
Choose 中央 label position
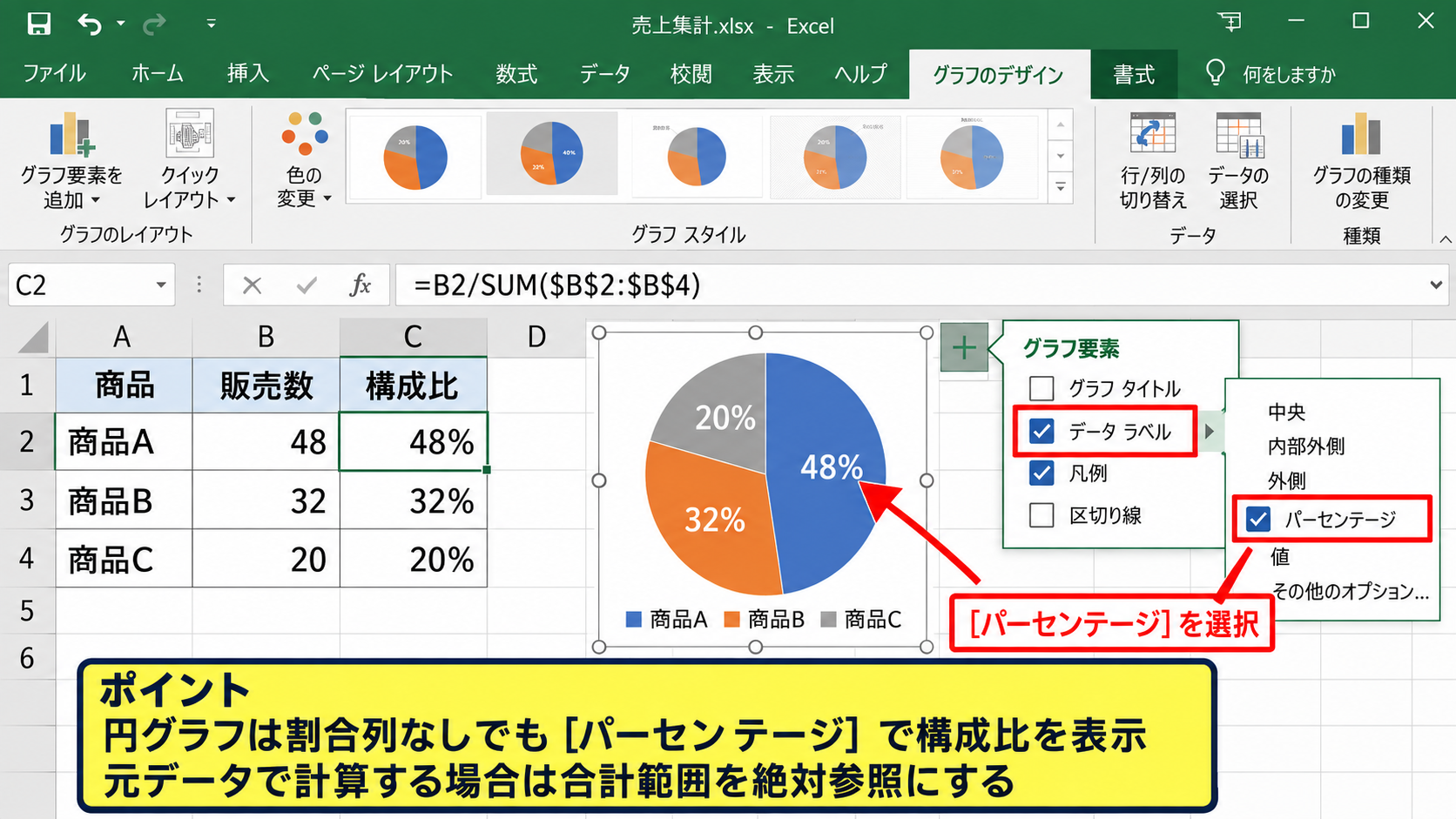pyautogui.click(x=1286, y=412)
